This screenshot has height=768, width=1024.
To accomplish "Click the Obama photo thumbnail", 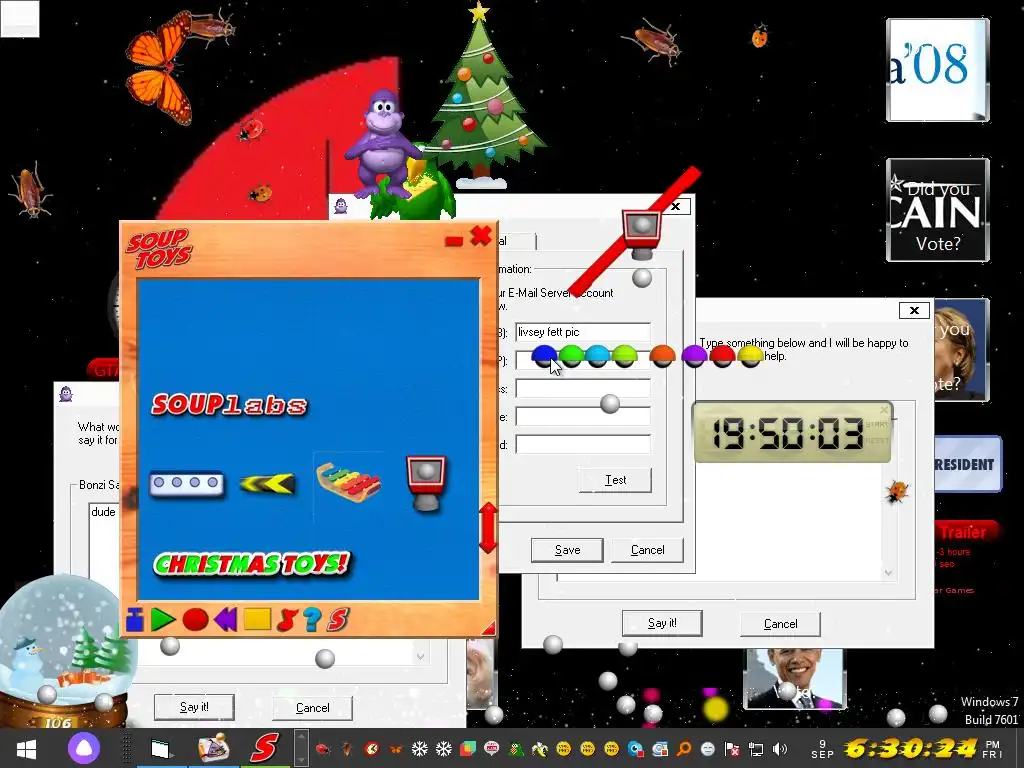I will point(795,679).
